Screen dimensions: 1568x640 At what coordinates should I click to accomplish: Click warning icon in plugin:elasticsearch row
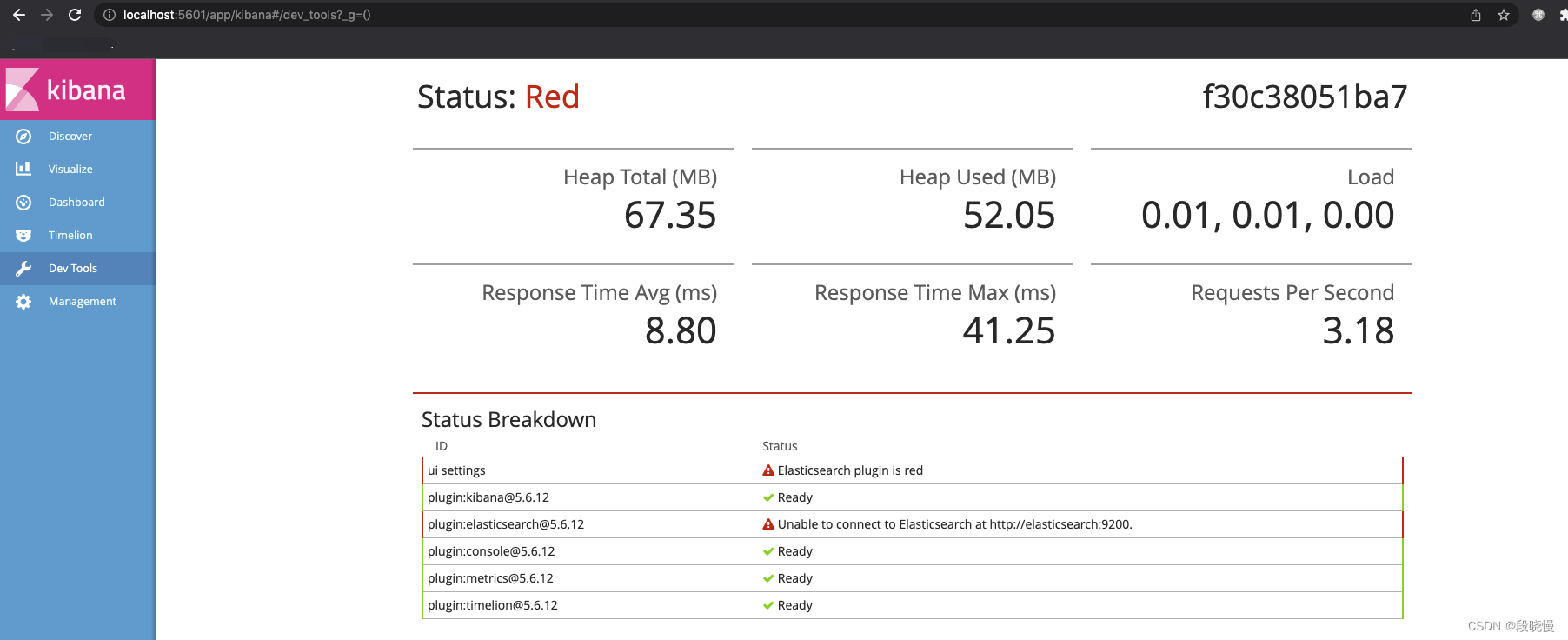pyautogui.click(x=768, y=524)
